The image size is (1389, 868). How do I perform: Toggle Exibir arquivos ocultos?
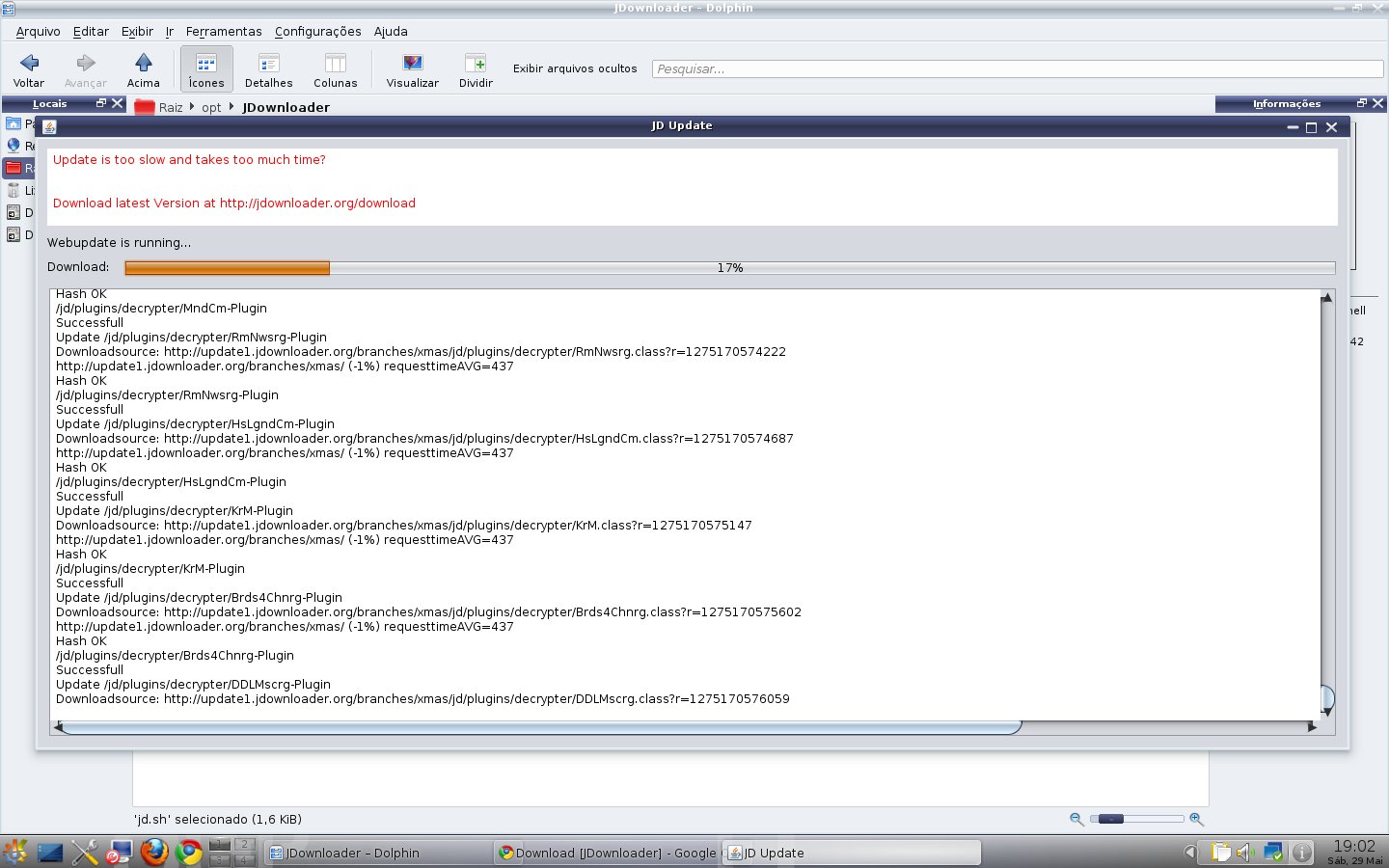pyautogui.click(x=575, y=68)
